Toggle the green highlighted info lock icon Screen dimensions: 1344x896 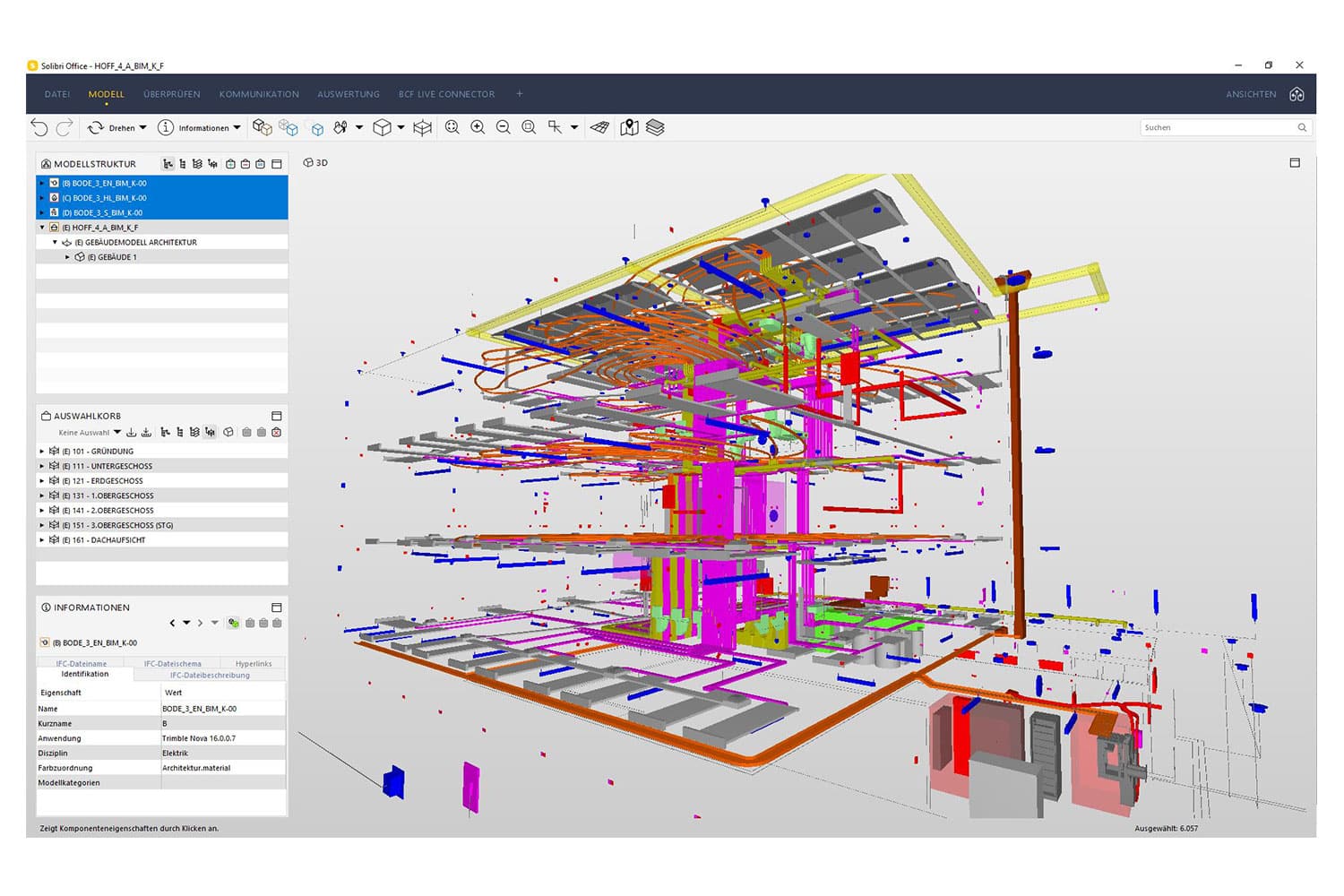(x=233, y=623)
